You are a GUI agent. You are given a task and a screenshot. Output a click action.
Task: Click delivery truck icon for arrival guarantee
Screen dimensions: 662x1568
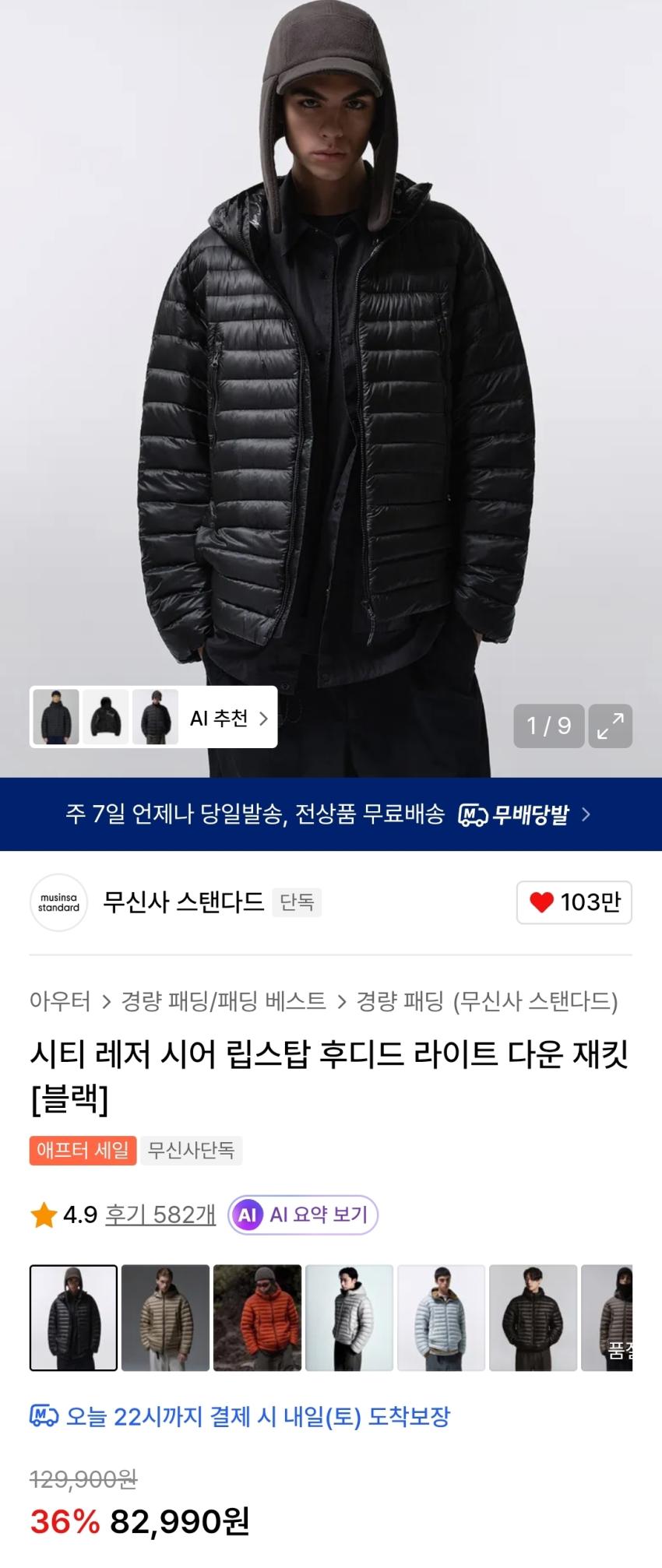tap(44, 1416)
